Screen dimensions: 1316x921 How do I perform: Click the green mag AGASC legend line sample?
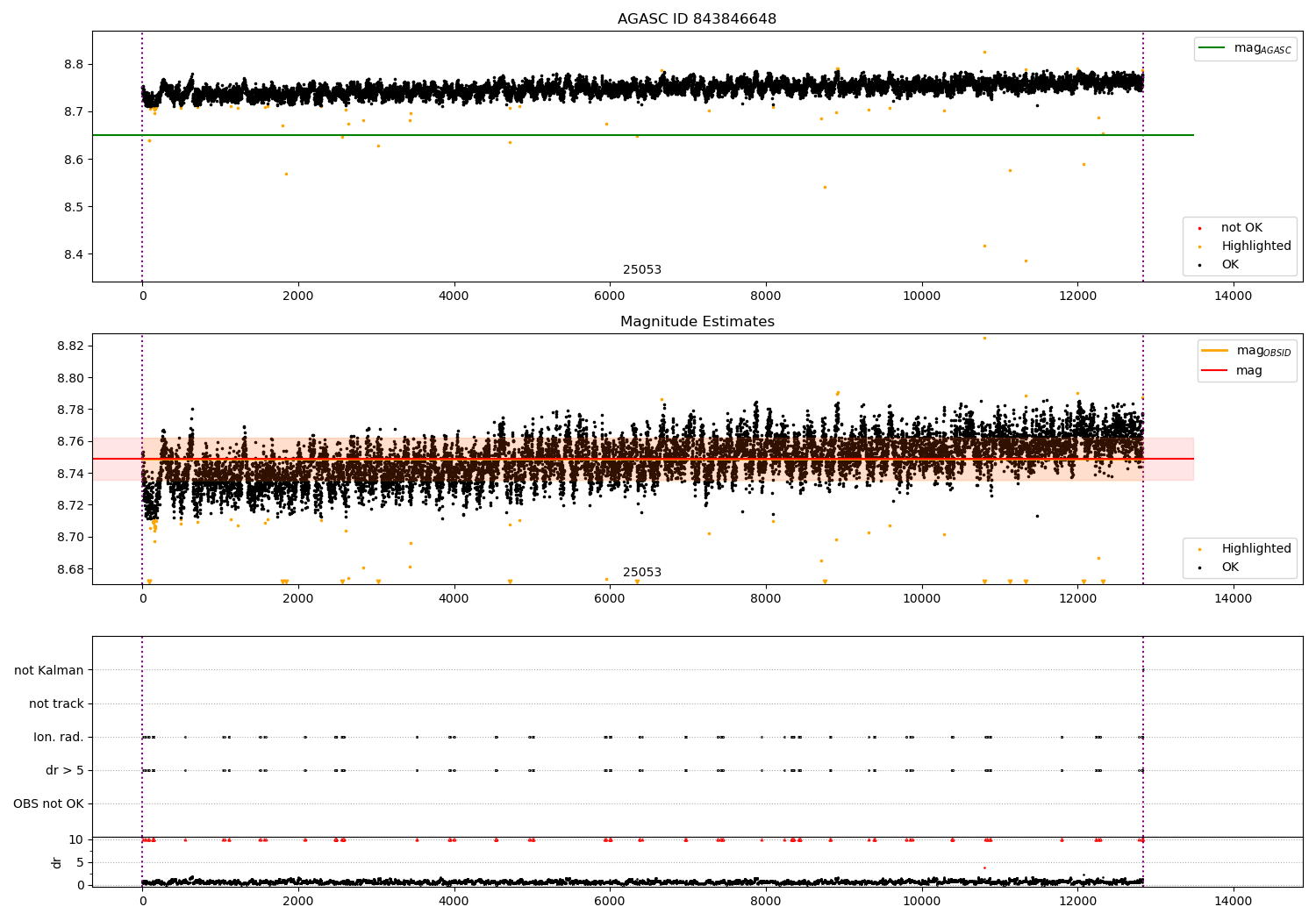pos(1212,48)
